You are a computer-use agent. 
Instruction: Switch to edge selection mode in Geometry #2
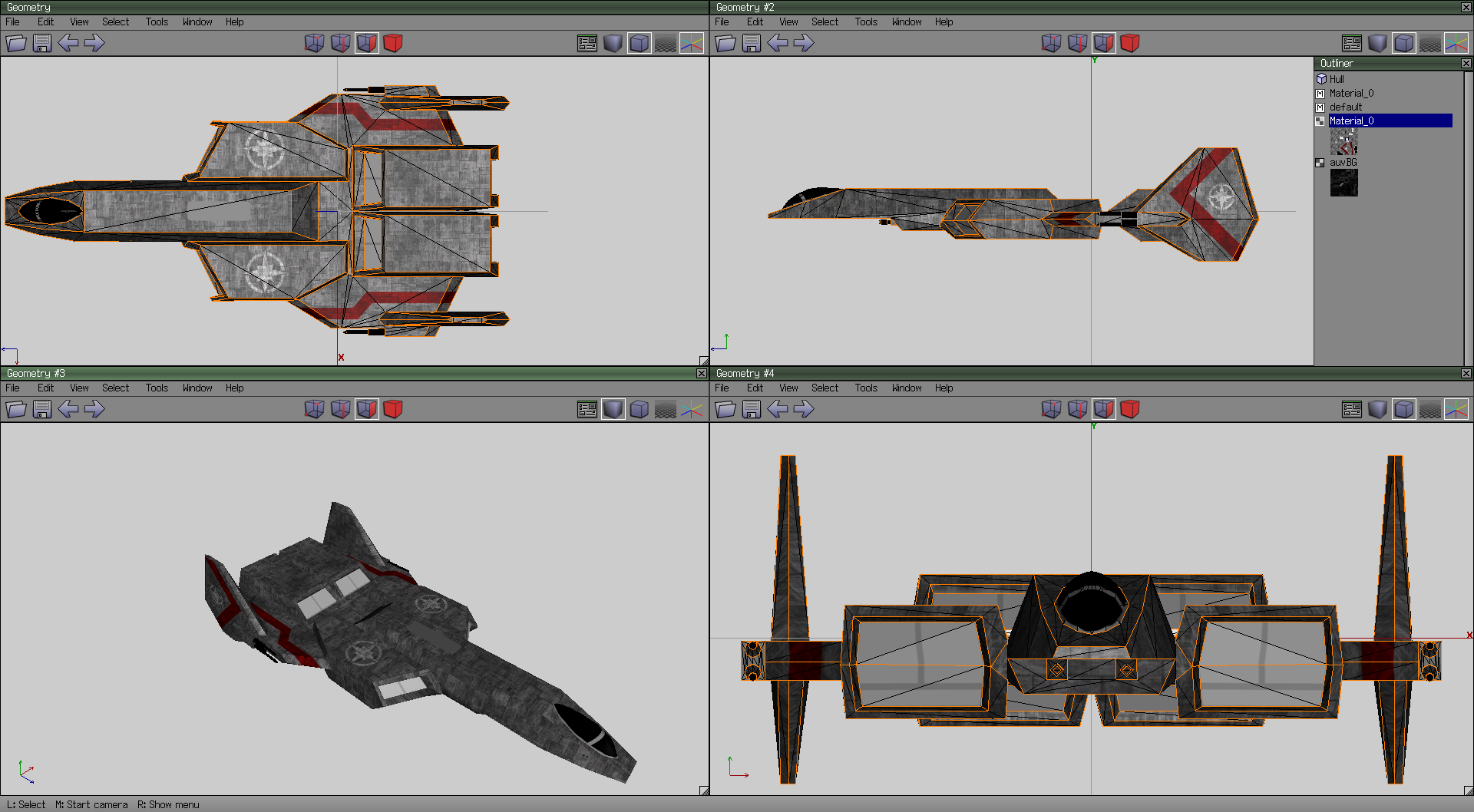tap(1077, 44)
